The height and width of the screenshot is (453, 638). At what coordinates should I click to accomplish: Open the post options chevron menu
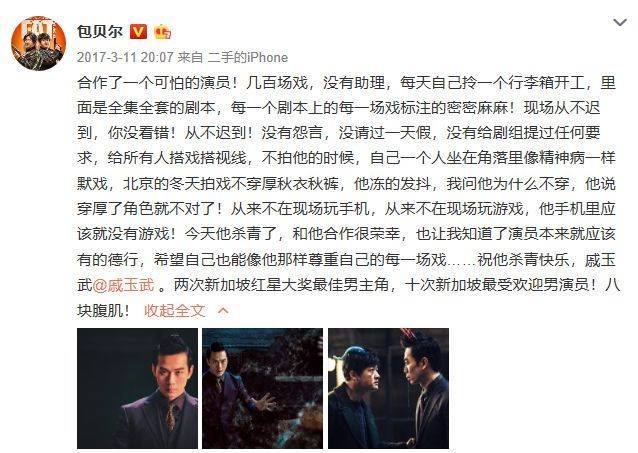click(x=620, y=22)
